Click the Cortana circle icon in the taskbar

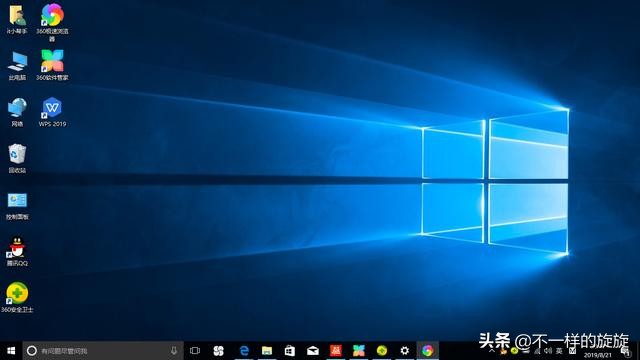(x=31, y=351)
